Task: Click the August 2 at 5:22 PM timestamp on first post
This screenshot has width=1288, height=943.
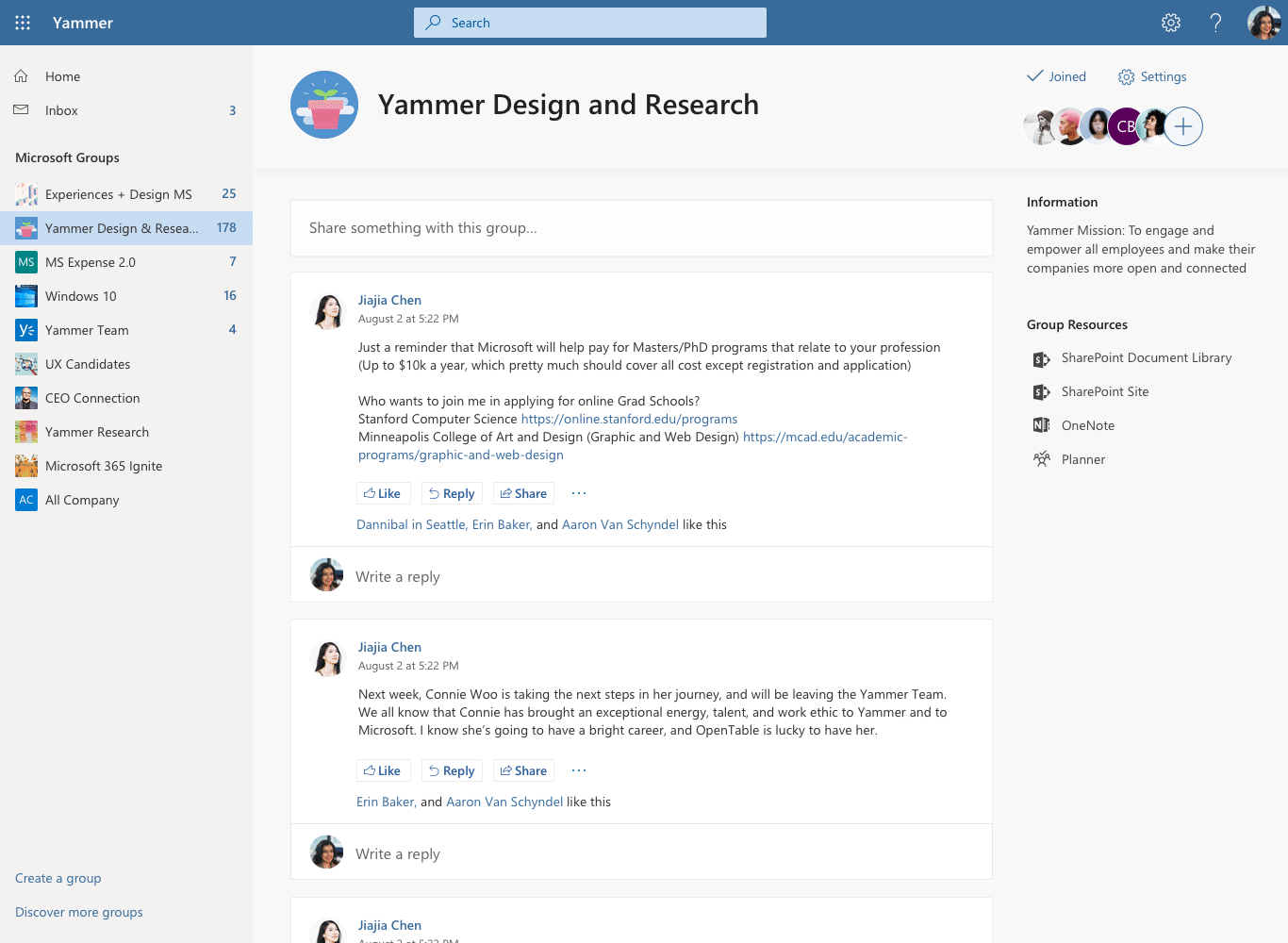Action: click(x=408, y=319)
